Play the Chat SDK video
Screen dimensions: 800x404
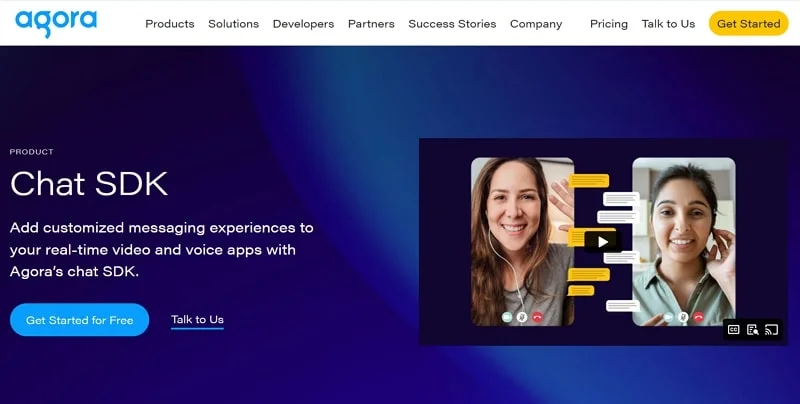[603, 242]
